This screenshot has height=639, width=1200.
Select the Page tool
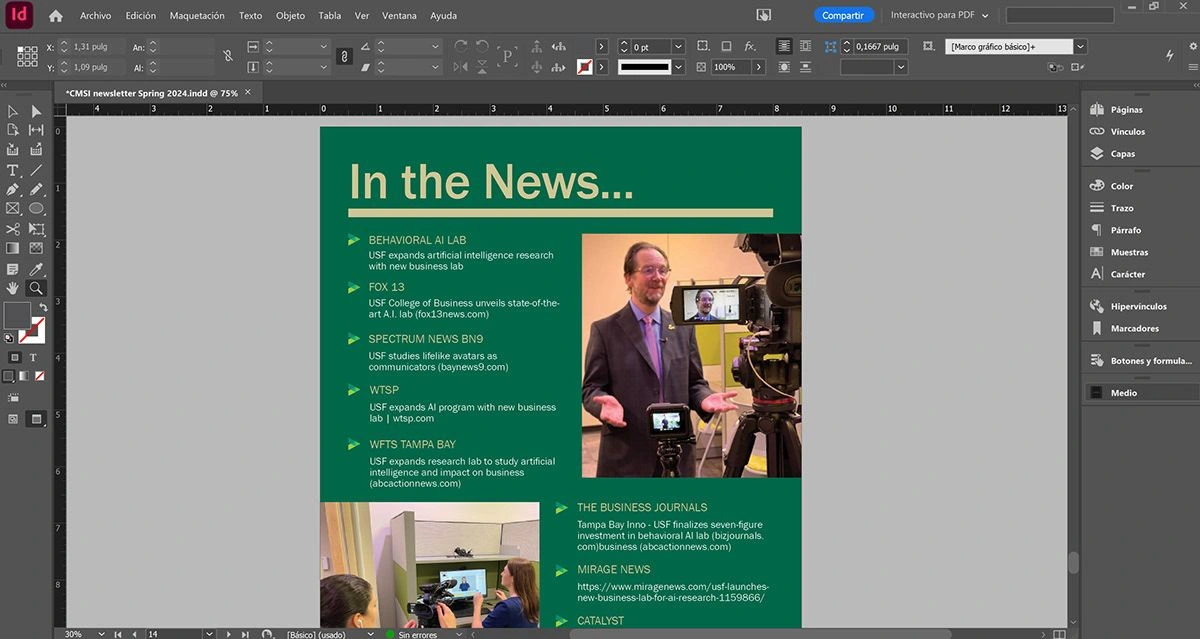[x=13, y=130]
